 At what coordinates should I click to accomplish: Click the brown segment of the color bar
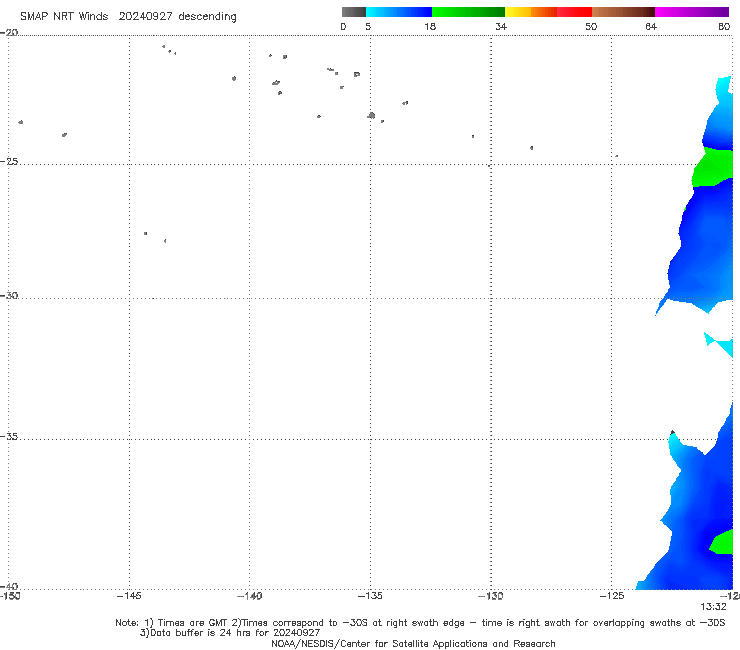pyautogui.click(x=623, y=12)
